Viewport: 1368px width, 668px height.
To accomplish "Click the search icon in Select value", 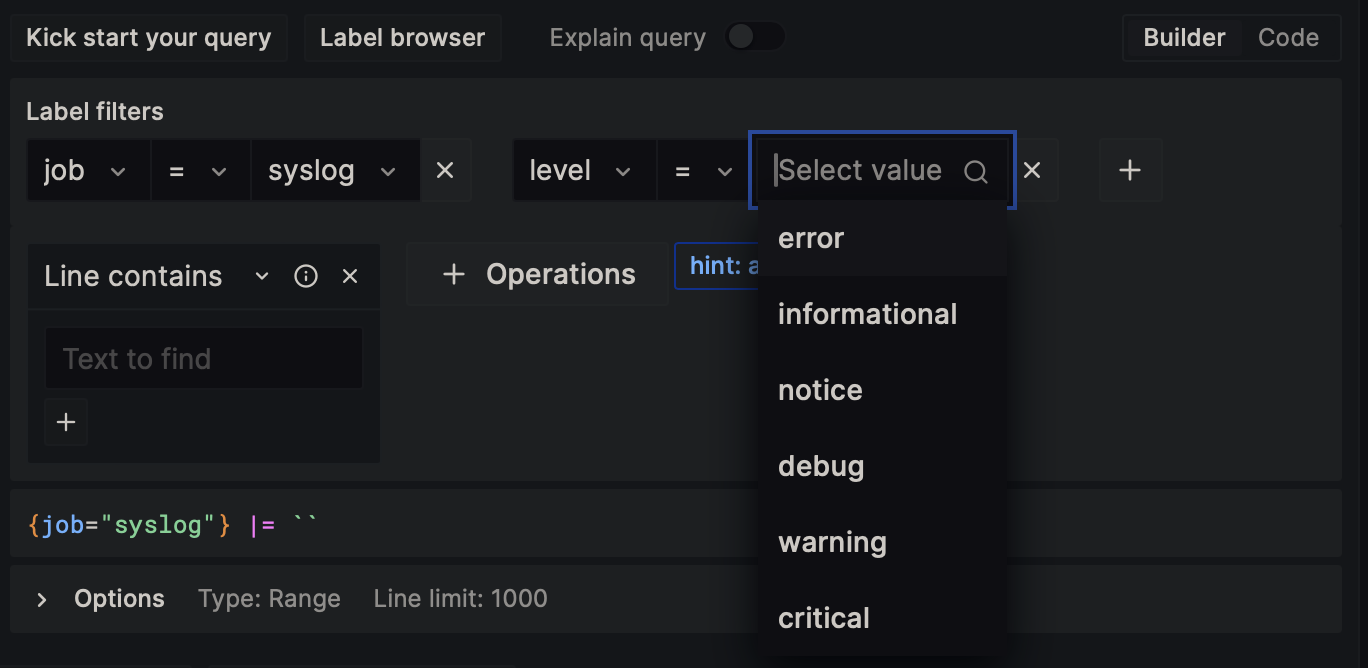I will point(976,172).
